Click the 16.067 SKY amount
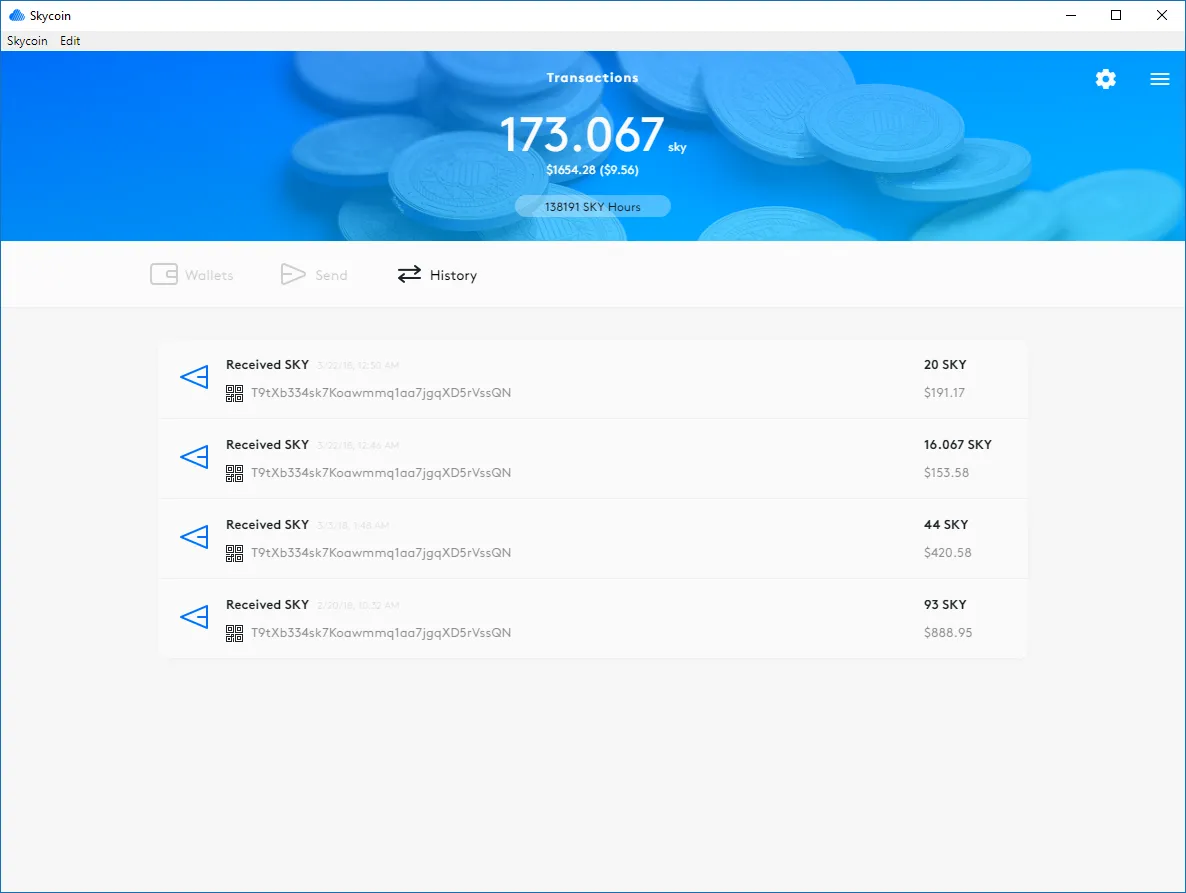The height and width of the screenshot is (893, 1186). point(958,445)
